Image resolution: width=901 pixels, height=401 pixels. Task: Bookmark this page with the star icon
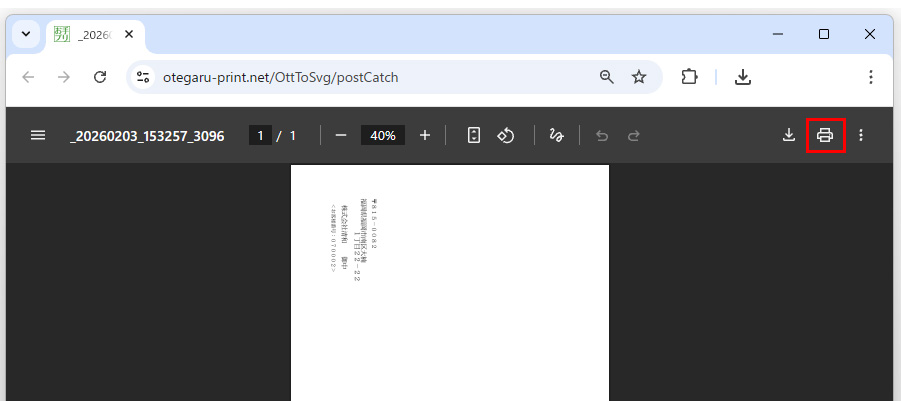pos(639,77)
